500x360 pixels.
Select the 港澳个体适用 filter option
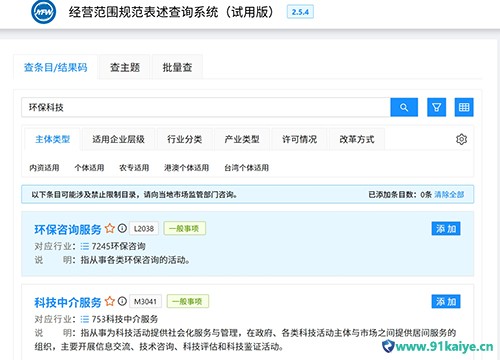(x=187, y=168)
